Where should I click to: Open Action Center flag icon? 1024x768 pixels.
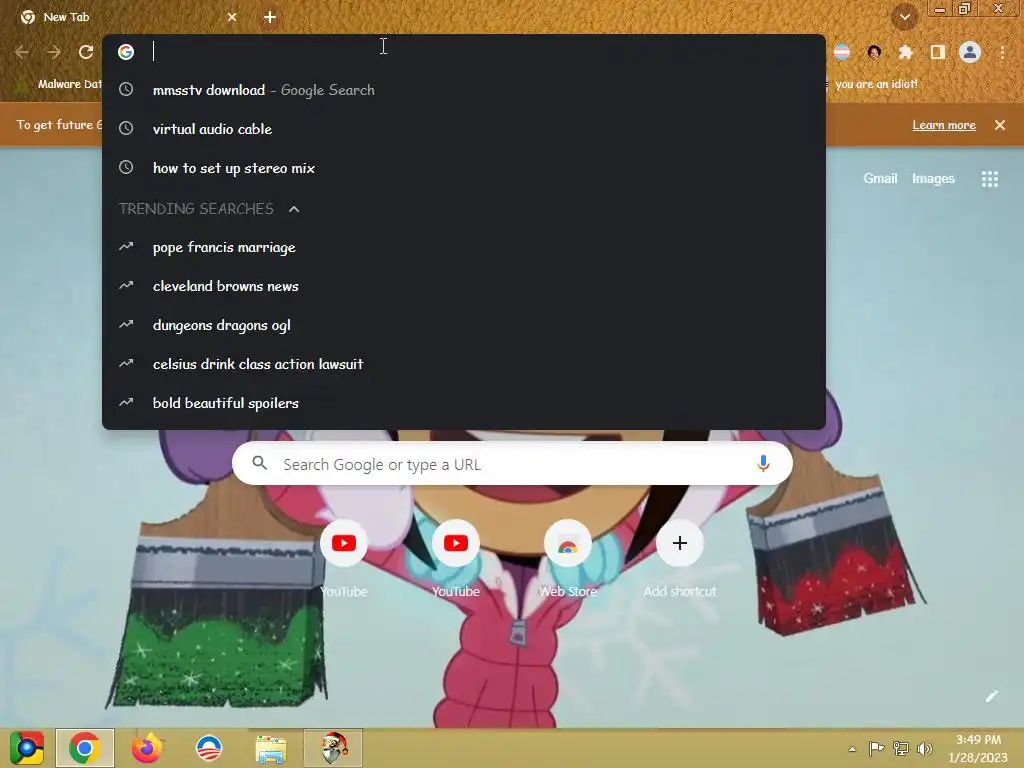click(876, 748)
